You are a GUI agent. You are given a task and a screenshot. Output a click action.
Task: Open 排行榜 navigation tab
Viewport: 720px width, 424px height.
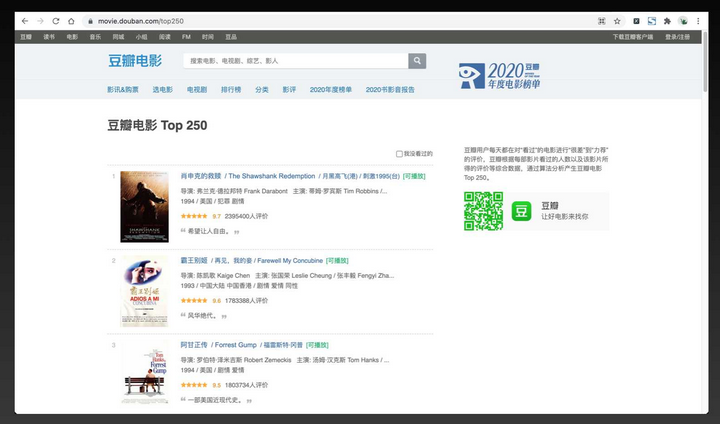(231, 90)
